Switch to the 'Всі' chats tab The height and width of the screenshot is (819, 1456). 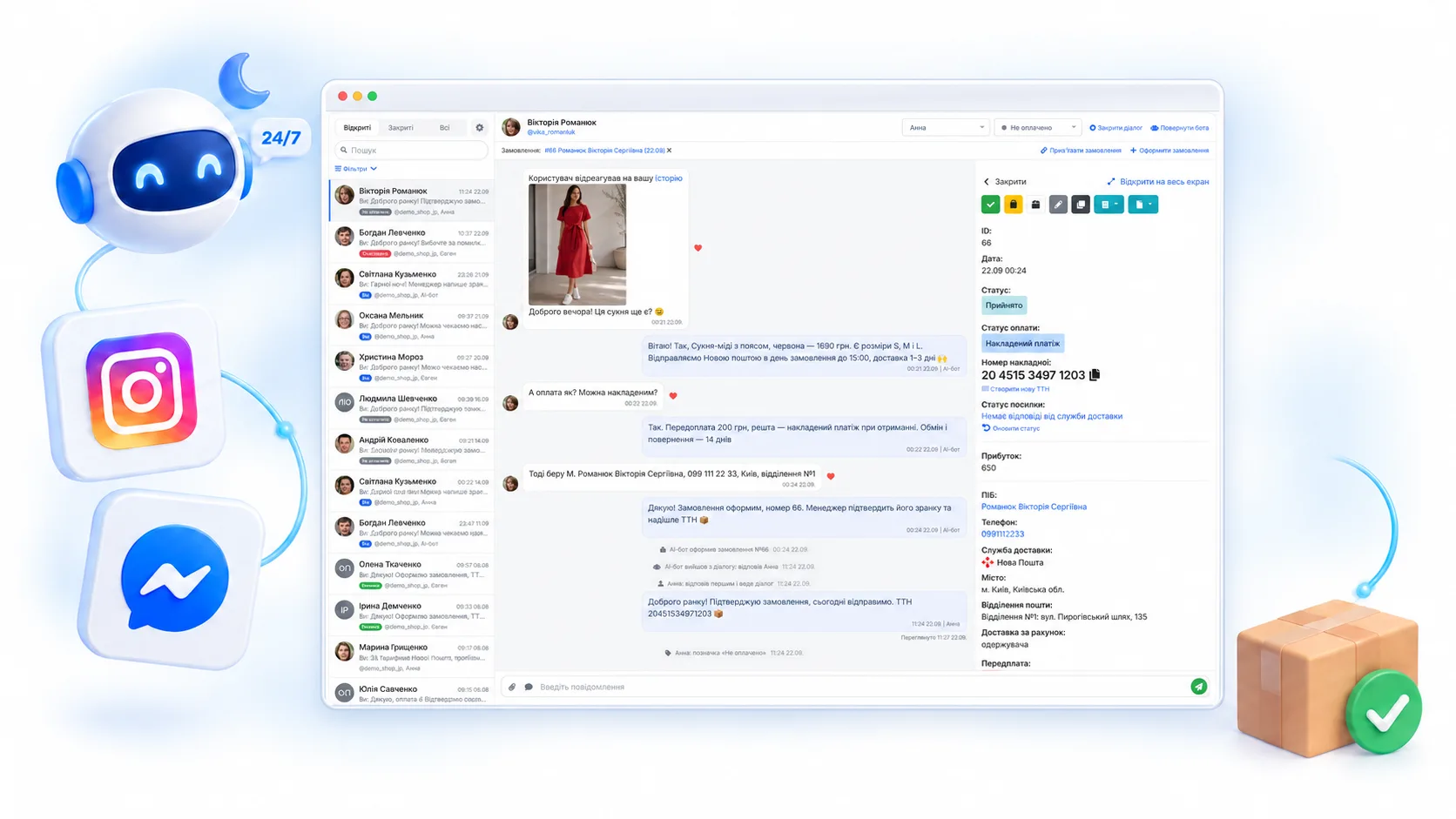pyautogui.click(x=444, y=128)
